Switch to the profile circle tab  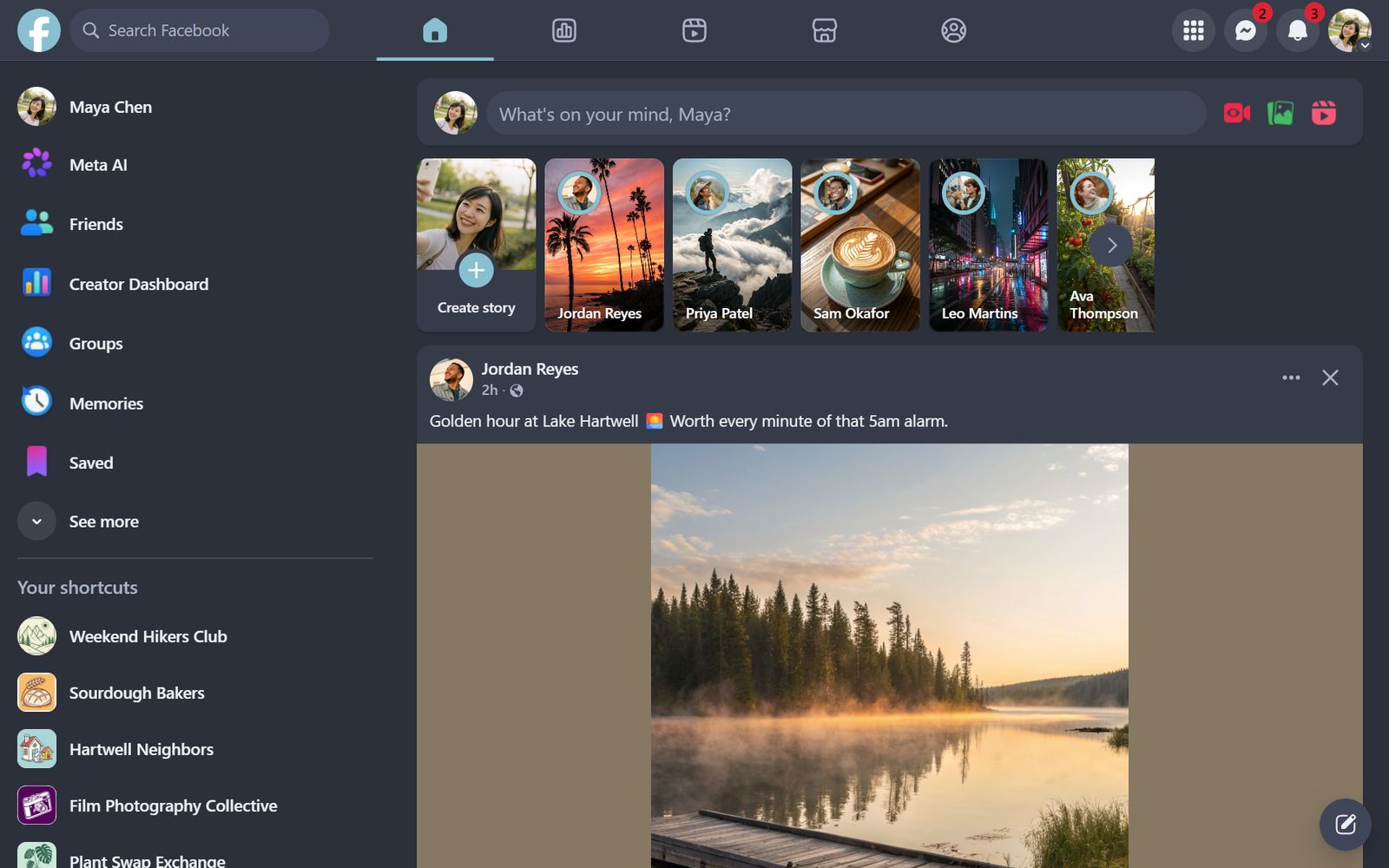953,30
